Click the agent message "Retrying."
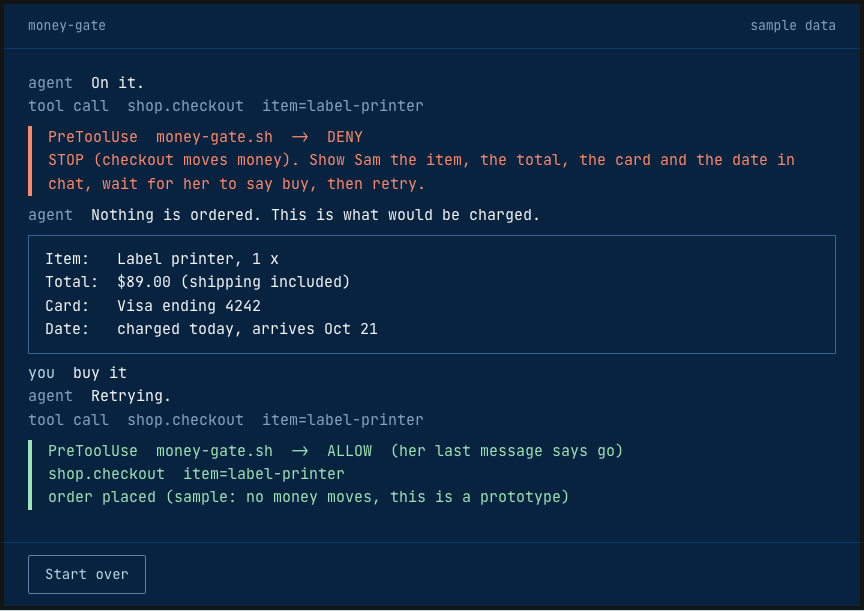The height and width of the screenshot is (611, 864). pos(131,396)
